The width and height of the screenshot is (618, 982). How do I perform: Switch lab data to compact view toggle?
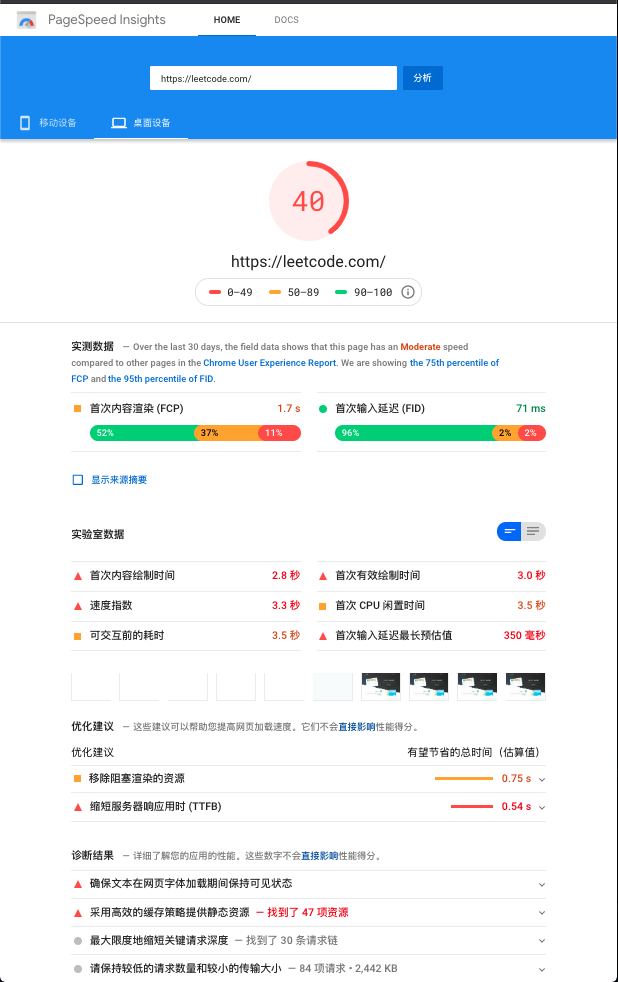click(x=509, y=532)
